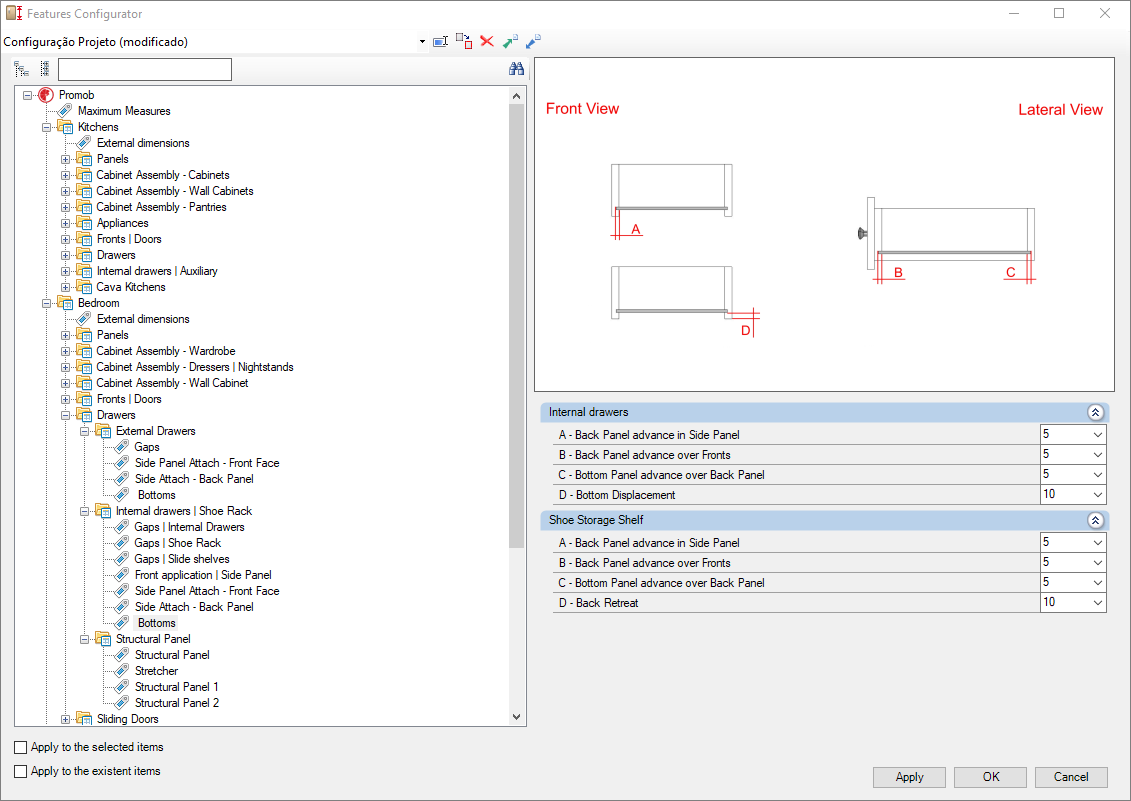
Task: Select Side Attach - Back Panel under External Drawers
Action: (194, 478)
